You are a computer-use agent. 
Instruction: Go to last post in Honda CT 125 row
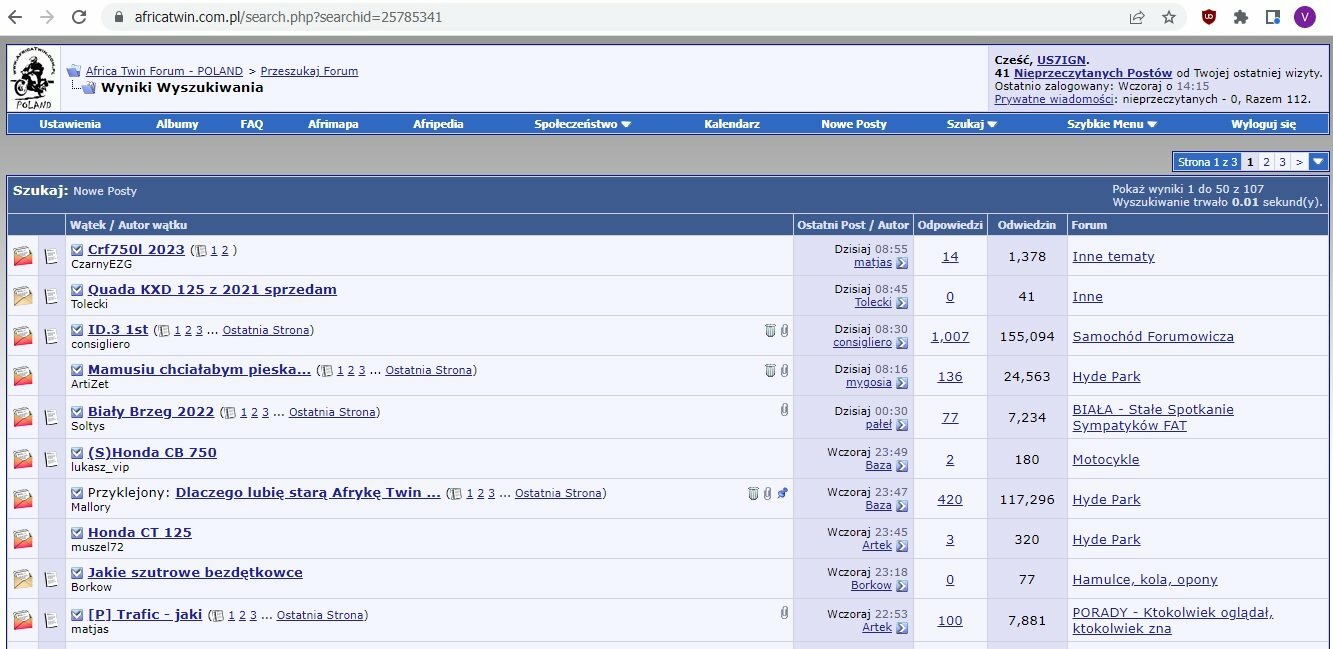(x=902, y=546)
